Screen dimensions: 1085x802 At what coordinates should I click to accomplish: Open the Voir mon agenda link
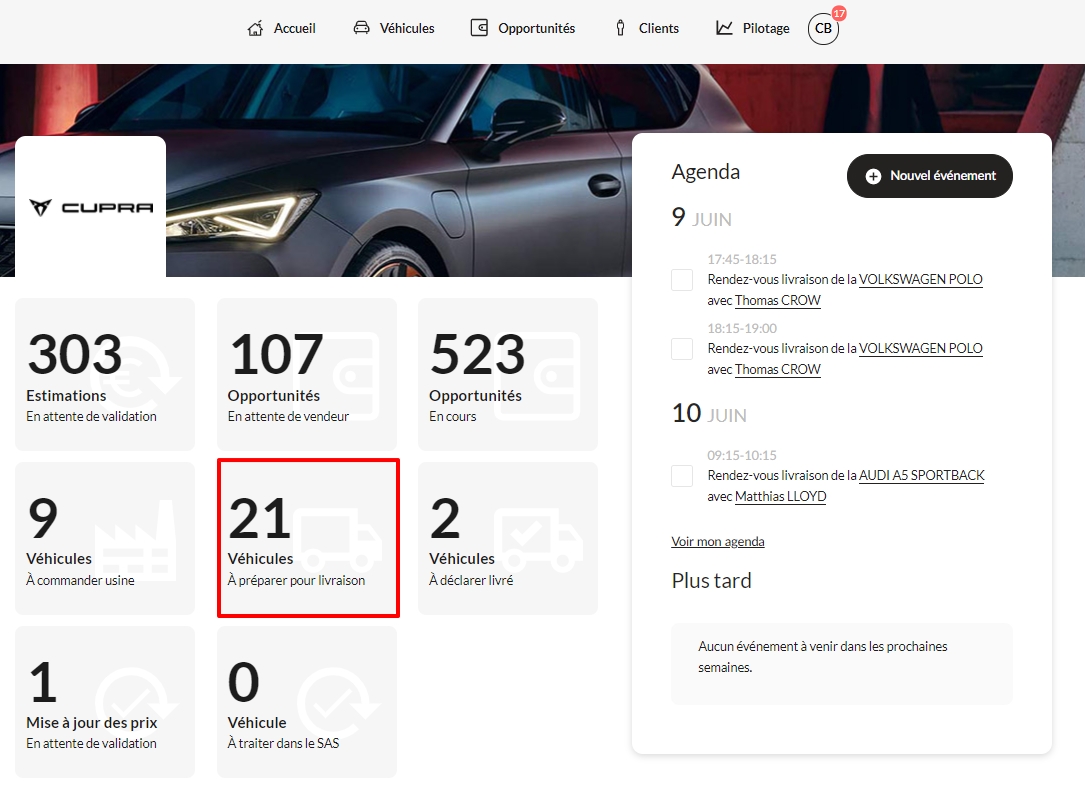click(718, 542)
